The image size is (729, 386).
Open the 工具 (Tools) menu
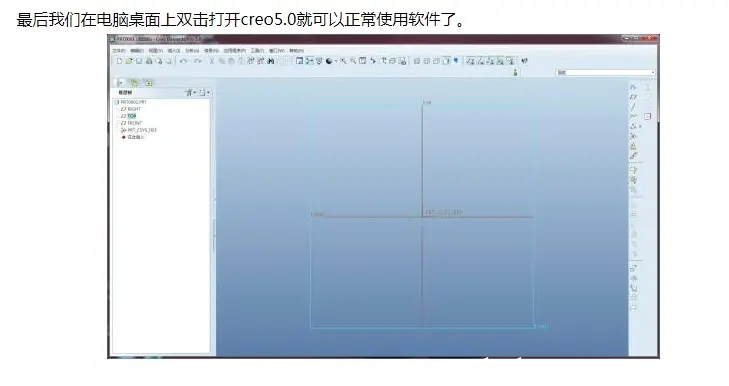click(x=257, y=50)
